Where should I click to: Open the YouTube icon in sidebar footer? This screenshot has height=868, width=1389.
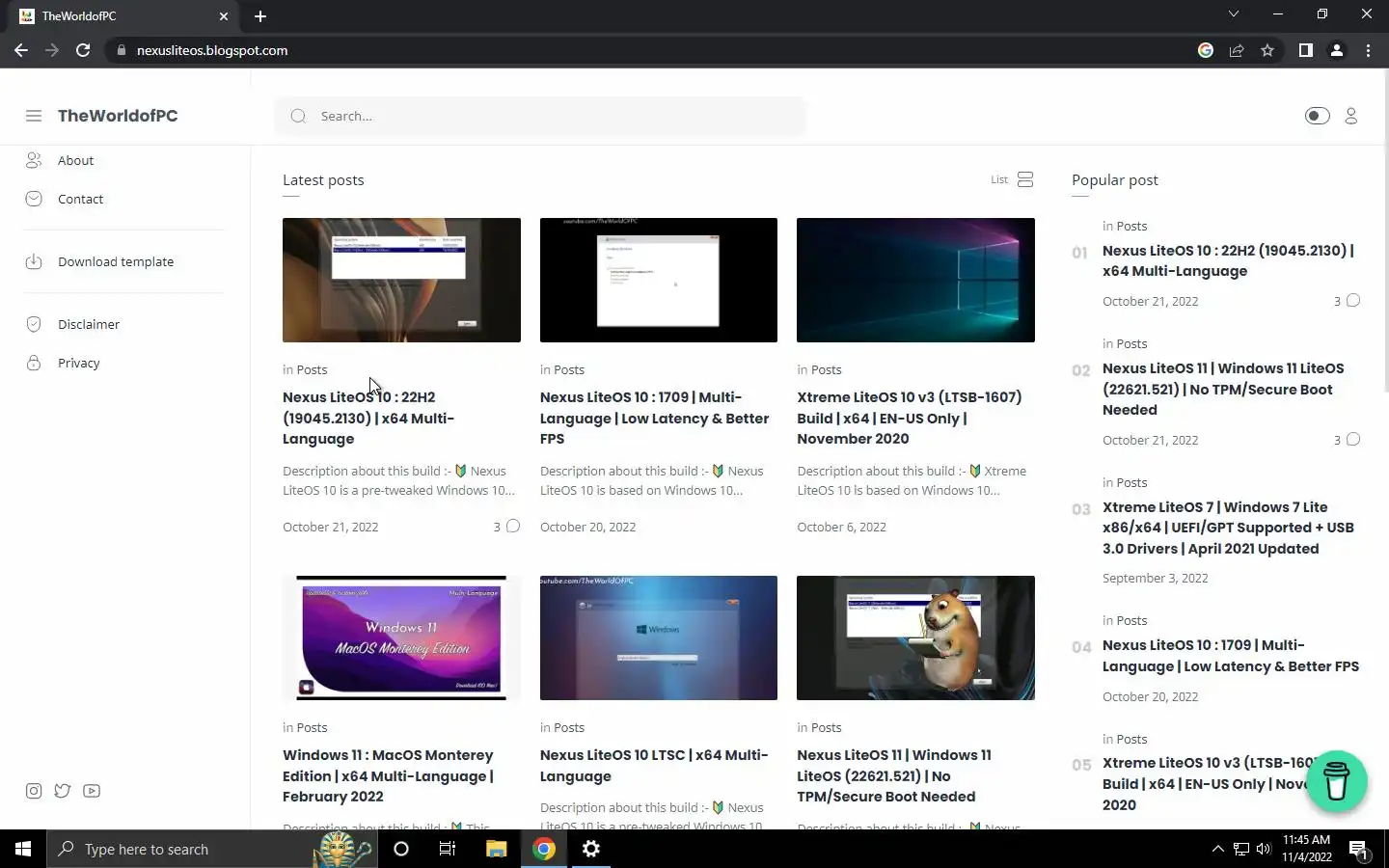point(92,791)
